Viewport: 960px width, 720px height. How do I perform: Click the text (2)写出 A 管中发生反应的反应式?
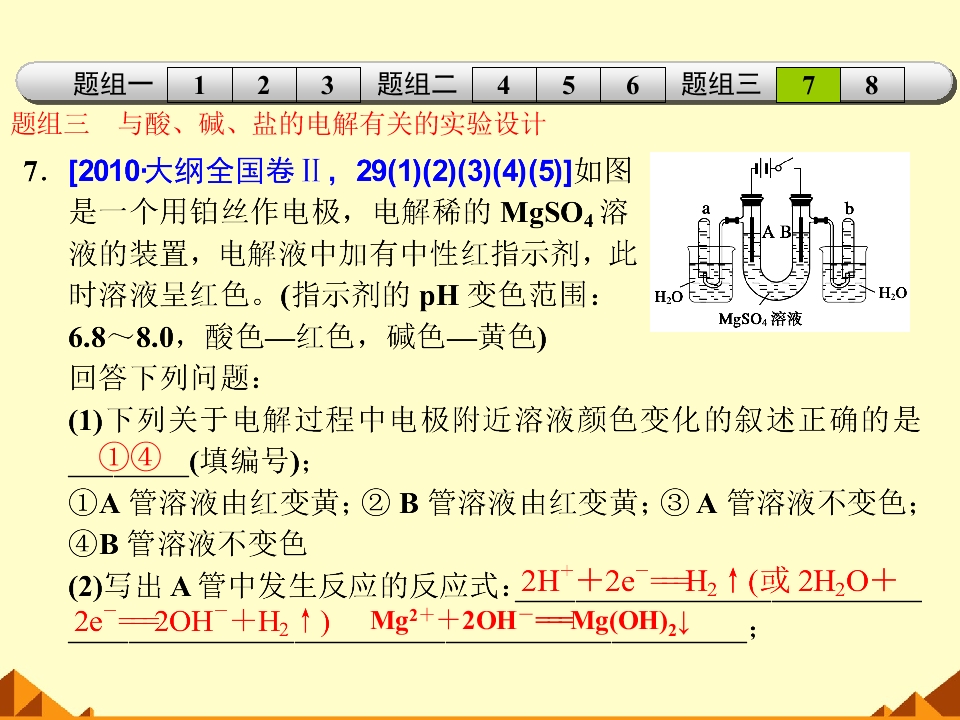(x=289, y=587)
